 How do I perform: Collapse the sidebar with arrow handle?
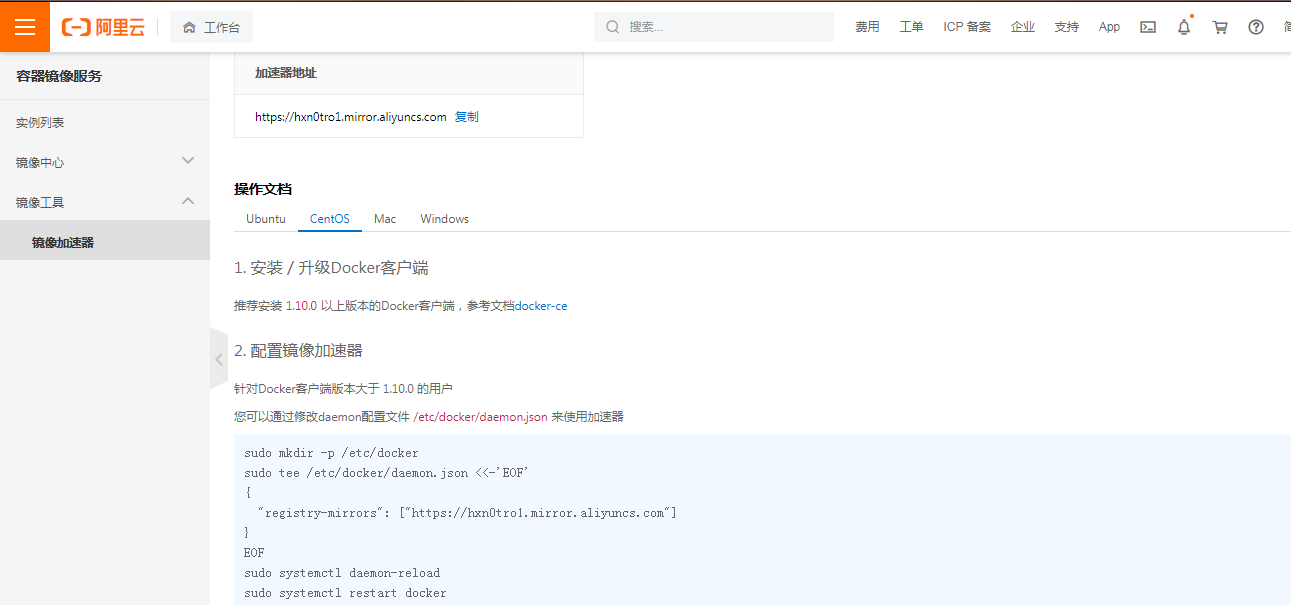(x=219, y=359)
